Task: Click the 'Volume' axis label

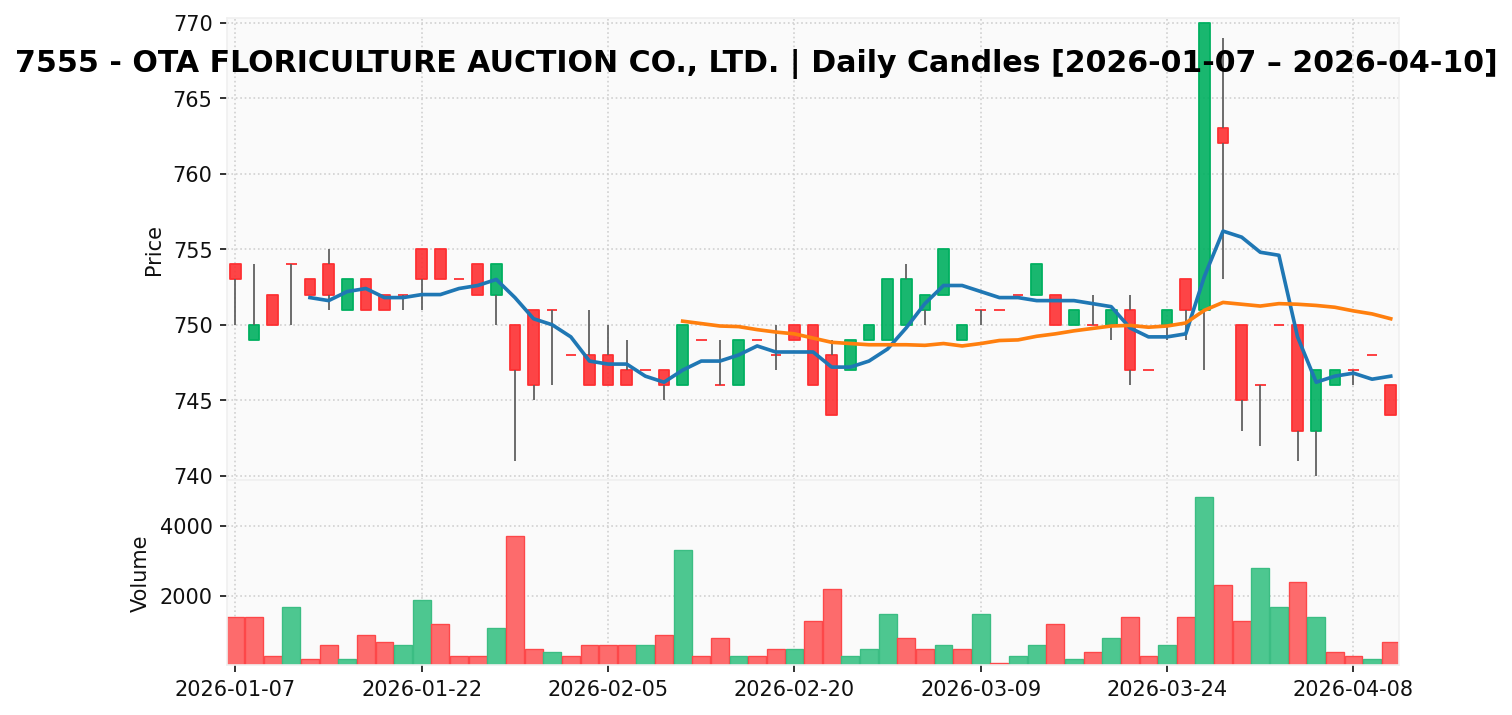Action: 140,574
